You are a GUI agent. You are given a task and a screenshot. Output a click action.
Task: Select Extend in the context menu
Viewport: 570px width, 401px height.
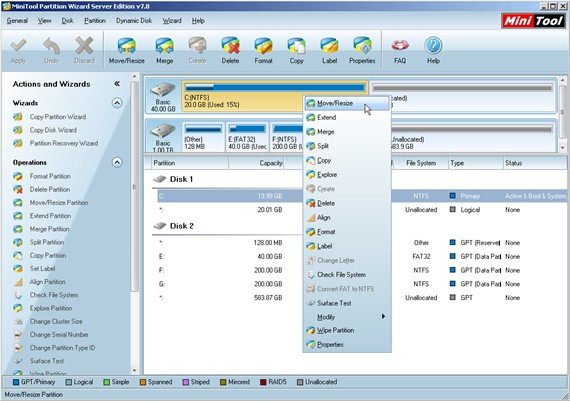[347, 117]
